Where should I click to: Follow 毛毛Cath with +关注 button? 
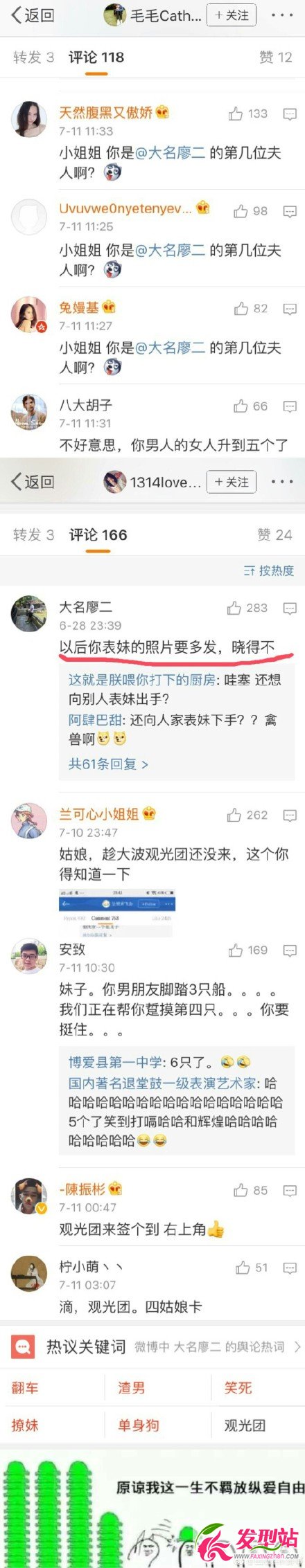pyautogui.click(x=232, y=15)
